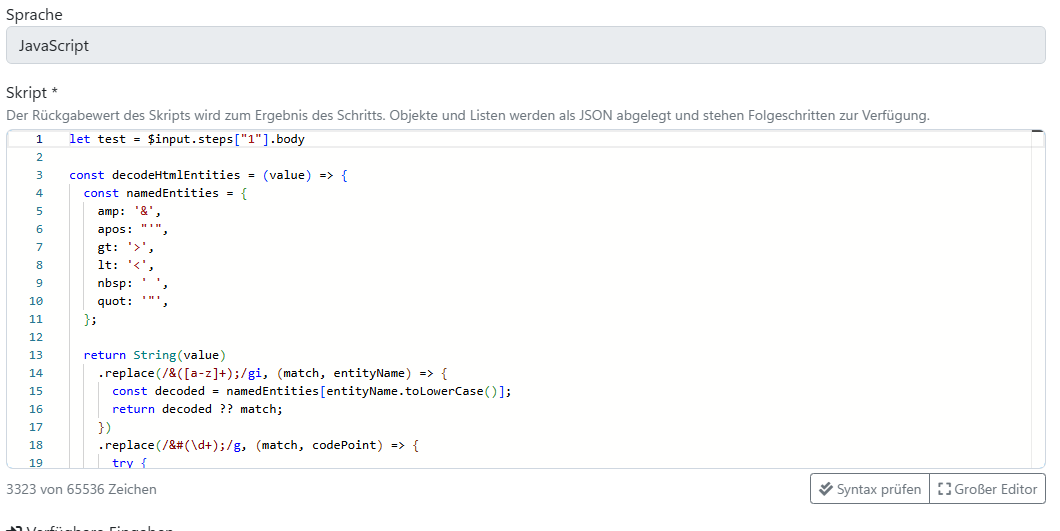Click 'return String(value)' on line 13

(154, 355)
